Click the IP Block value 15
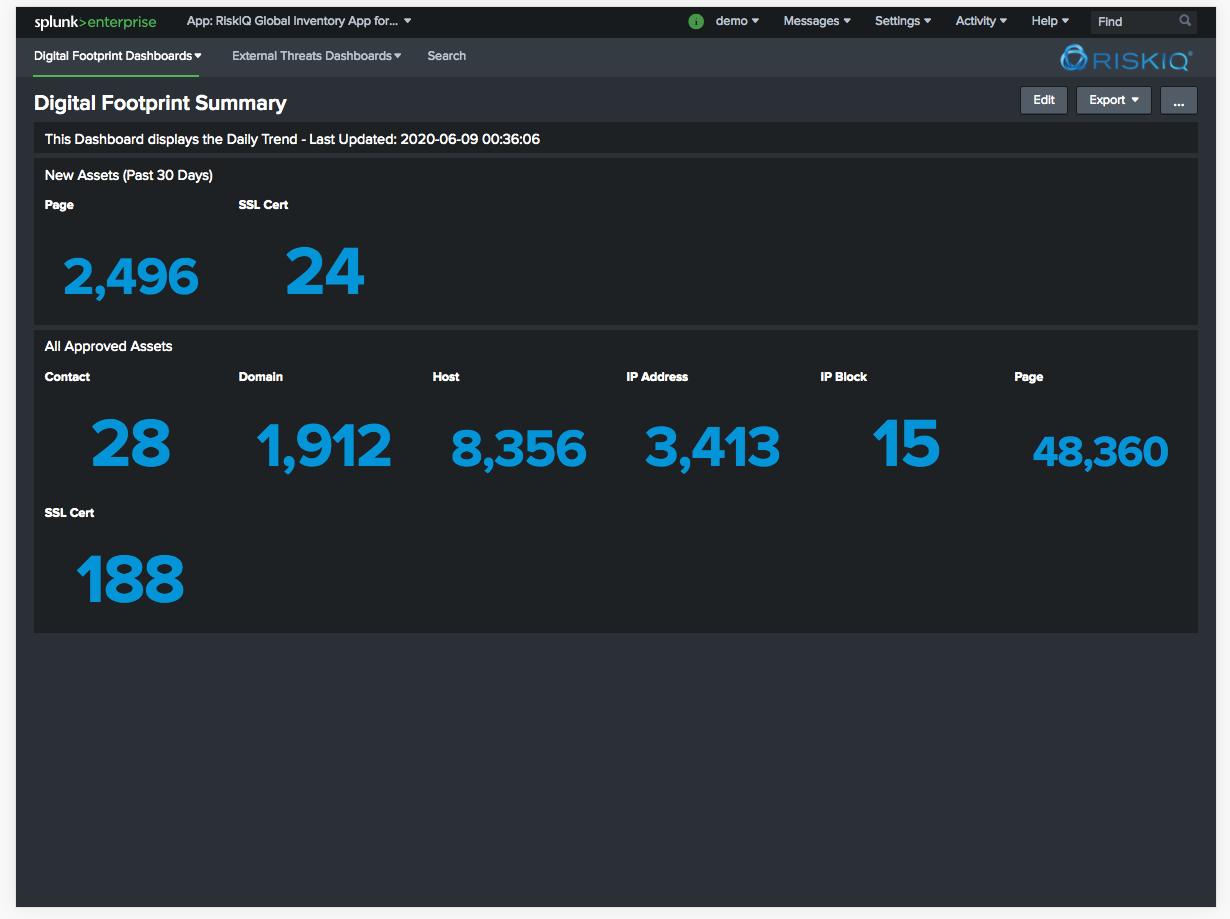 tap(906, 444)
